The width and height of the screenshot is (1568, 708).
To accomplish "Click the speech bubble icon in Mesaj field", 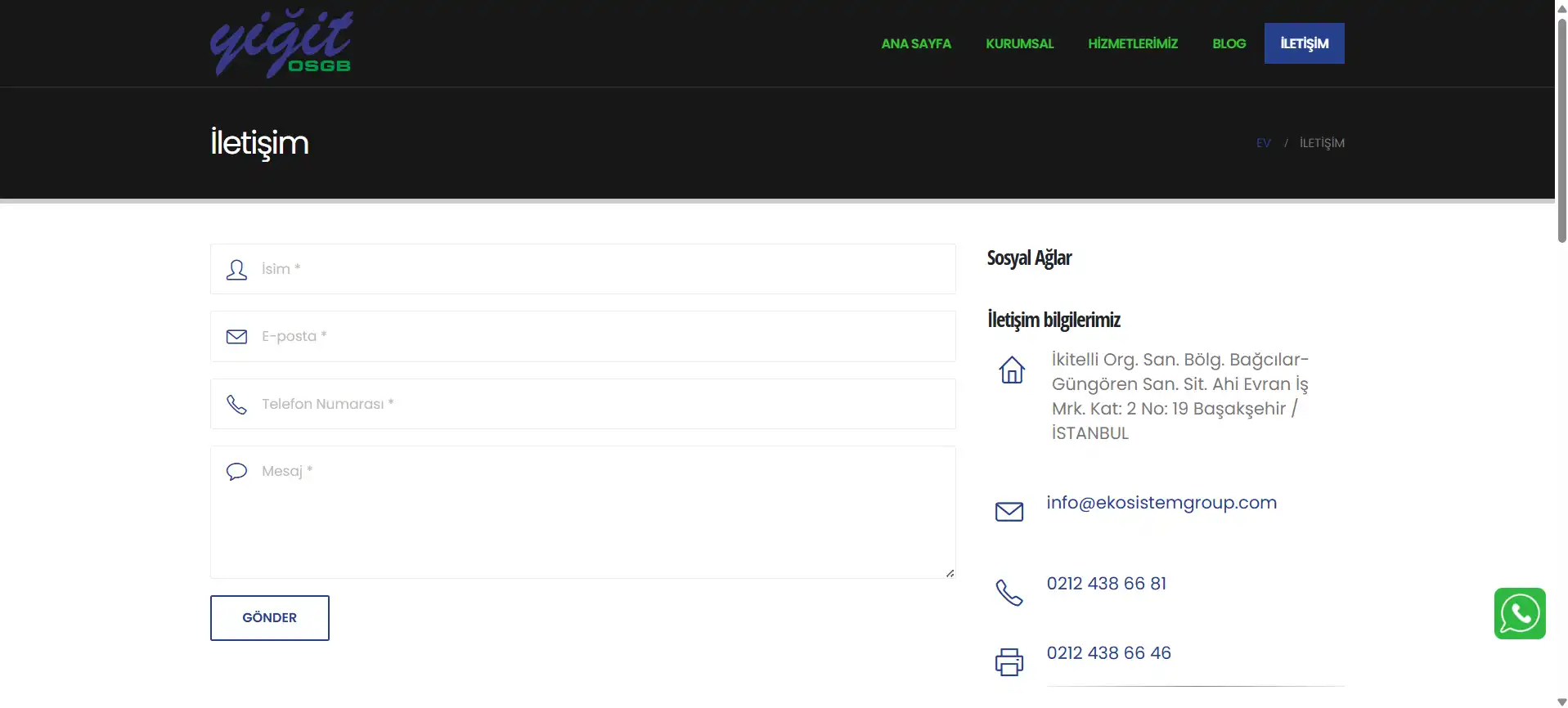I will [236, 472].
